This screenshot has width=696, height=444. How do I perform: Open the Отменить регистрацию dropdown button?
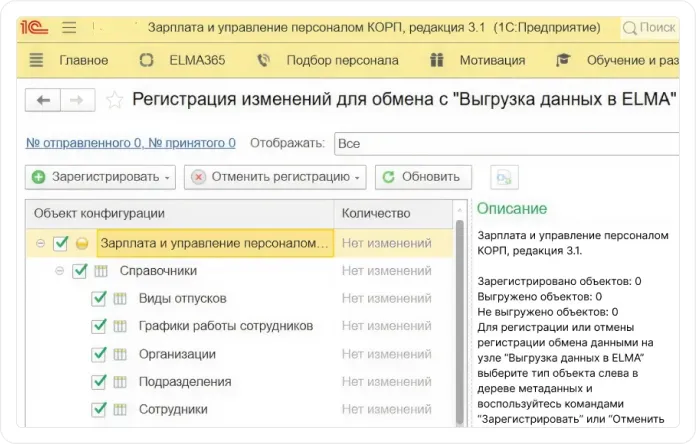(275, 177)
